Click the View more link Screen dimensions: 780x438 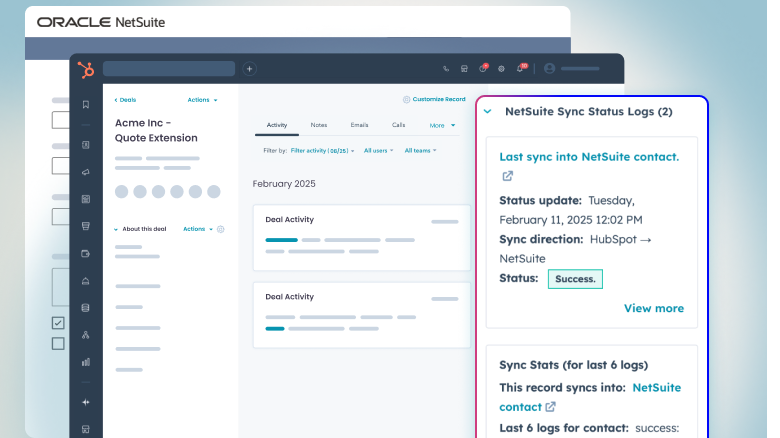click(x=654, y=308)
